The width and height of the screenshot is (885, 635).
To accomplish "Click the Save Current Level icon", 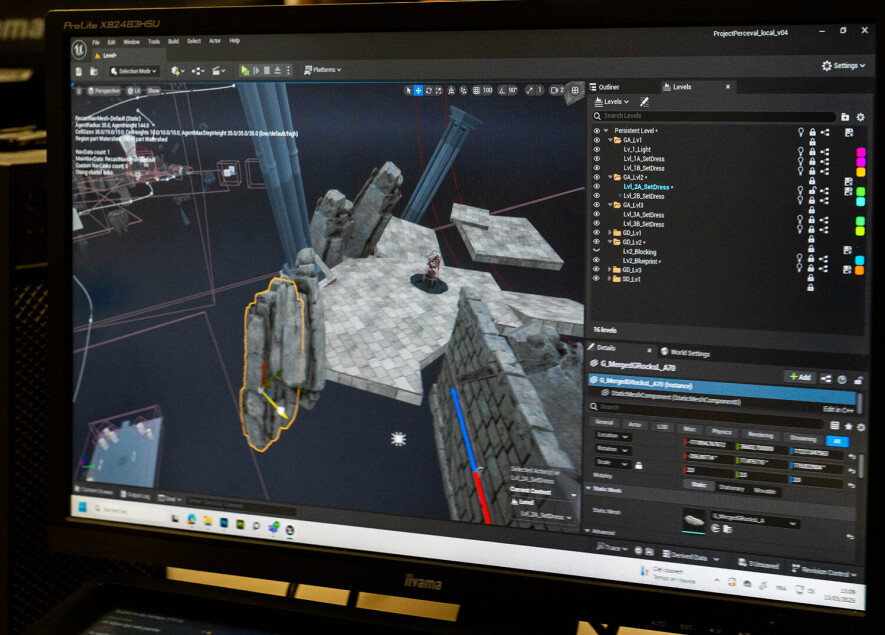I will tap(79, 71).
